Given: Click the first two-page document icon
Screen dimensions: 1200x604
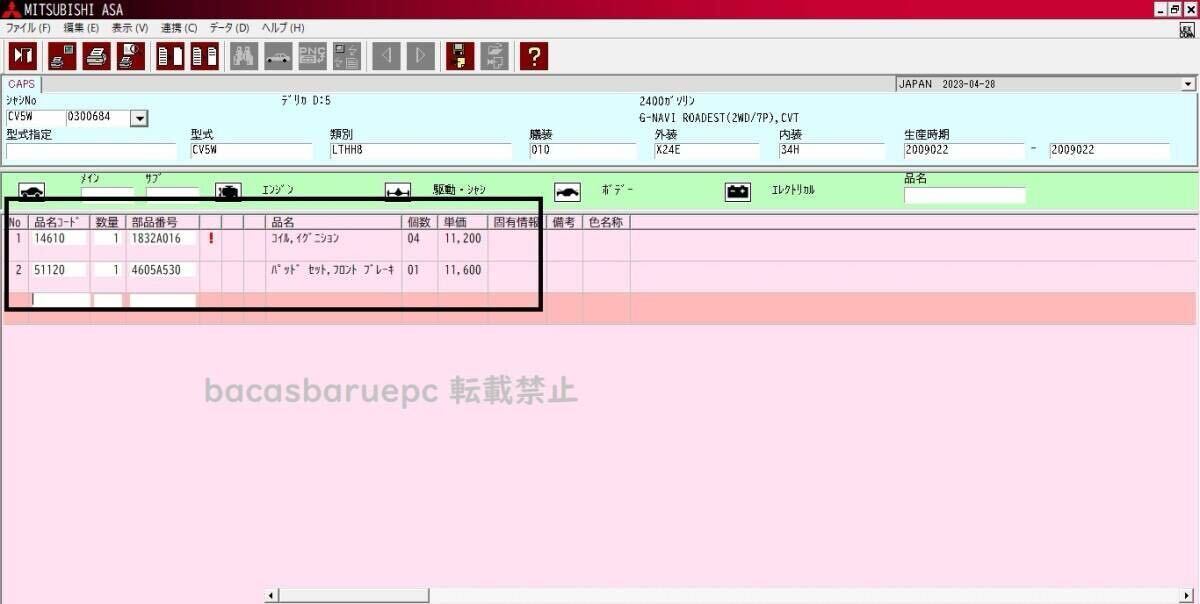Looking at the screenshot, I should point(171,56).
